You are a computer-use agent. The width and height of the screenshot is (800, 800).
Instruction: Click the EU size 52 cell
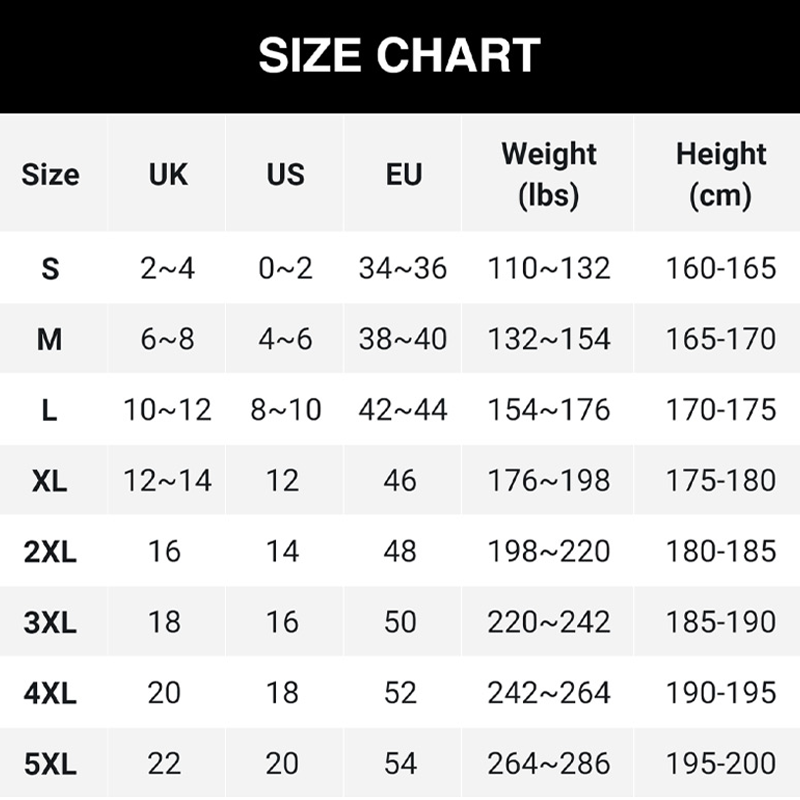tap(401, 693)
